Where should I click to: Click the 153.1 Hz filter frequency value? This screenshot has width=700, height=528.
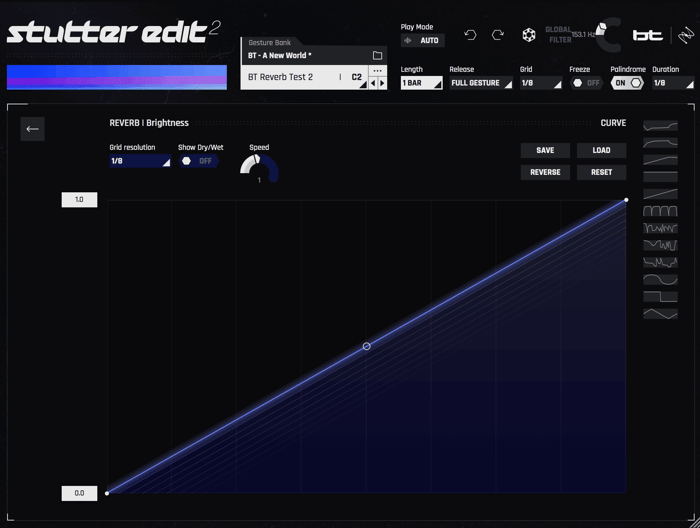pyautogui.click(x=583, y=34)
